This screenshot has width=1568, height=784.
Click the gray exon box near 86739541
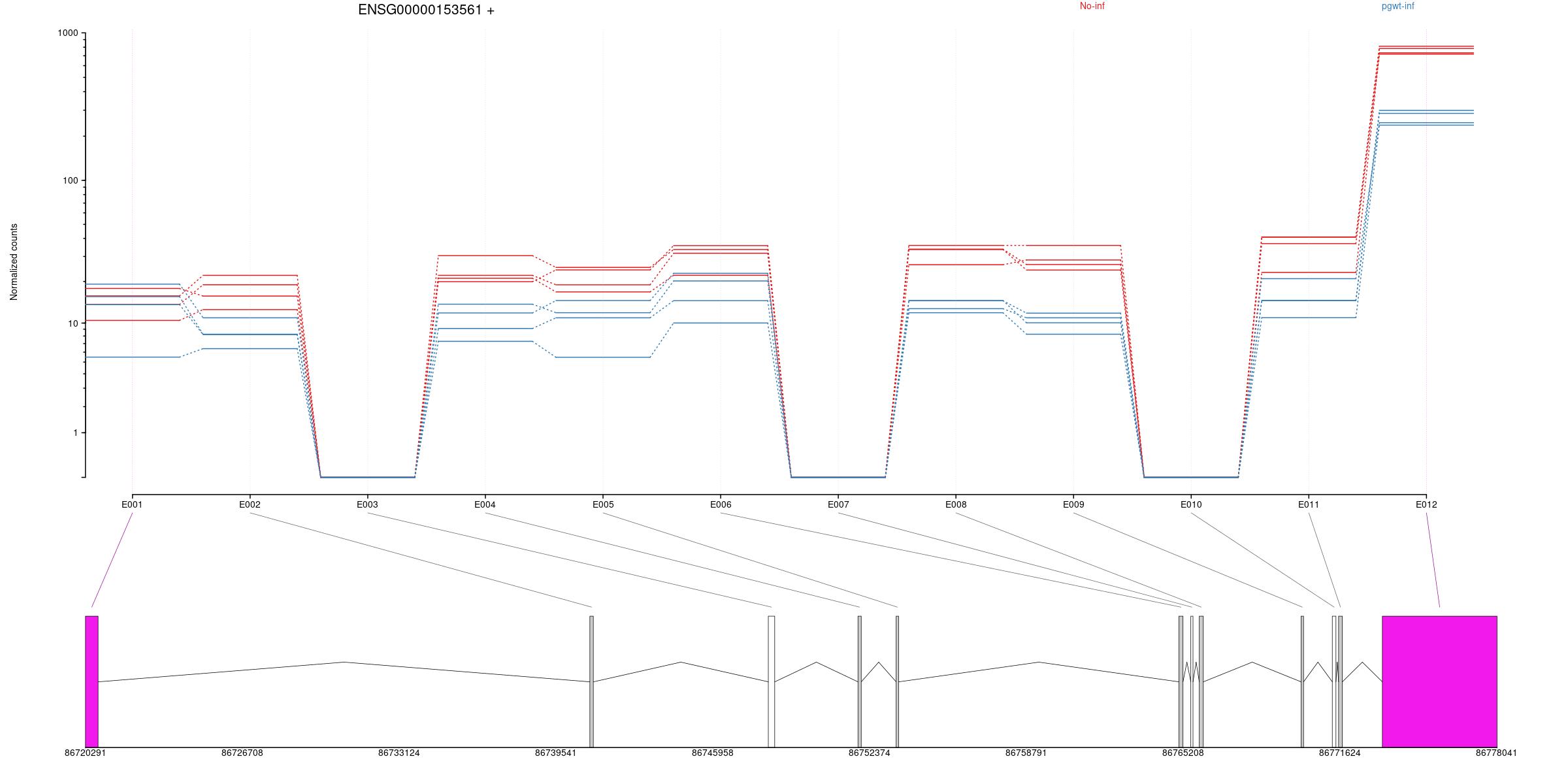tap(592, 681)
